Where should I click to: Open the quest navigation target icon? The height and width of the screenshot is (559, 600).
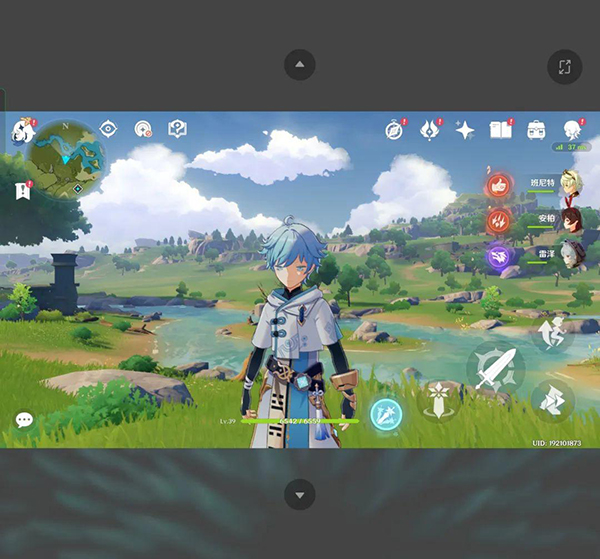(x=143, y=129)
